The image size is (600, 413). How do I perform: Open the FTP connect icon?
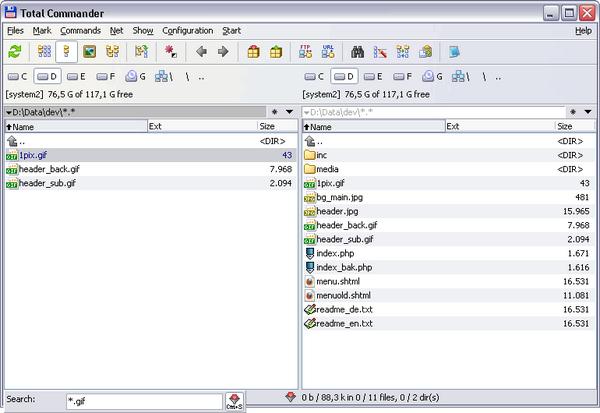[x=305, y=52]
